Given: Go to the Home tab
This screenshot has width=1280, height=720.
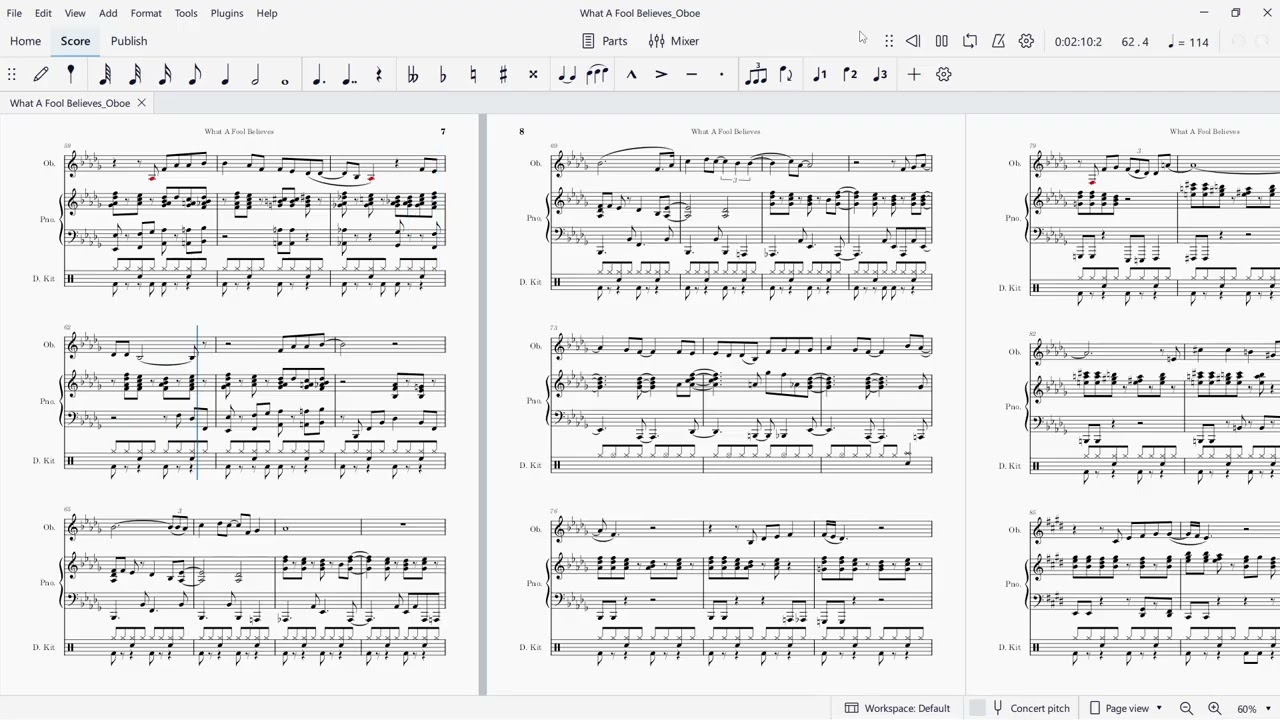Looking at the screenshot, I should tap(25, 41).
